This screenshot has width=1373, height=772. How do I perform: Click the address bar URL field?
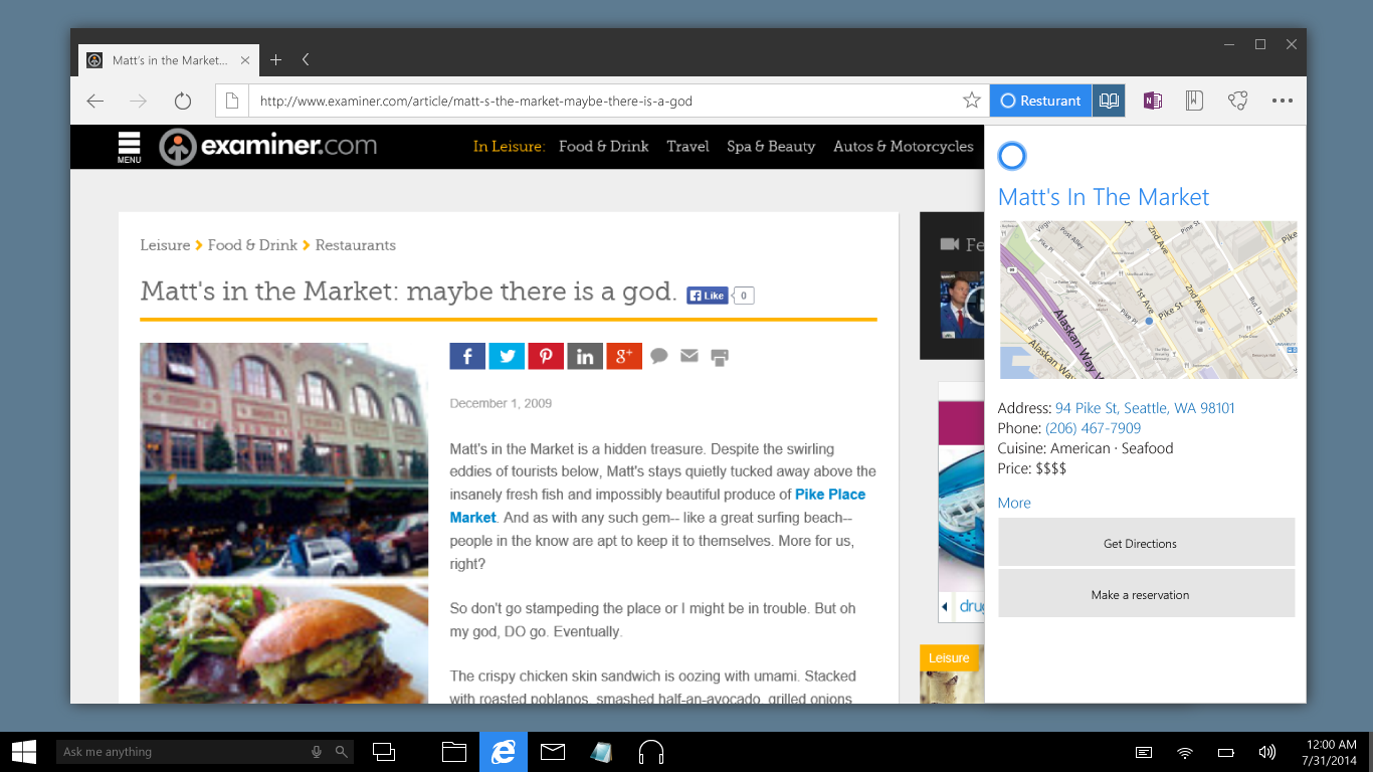[605, 101]
